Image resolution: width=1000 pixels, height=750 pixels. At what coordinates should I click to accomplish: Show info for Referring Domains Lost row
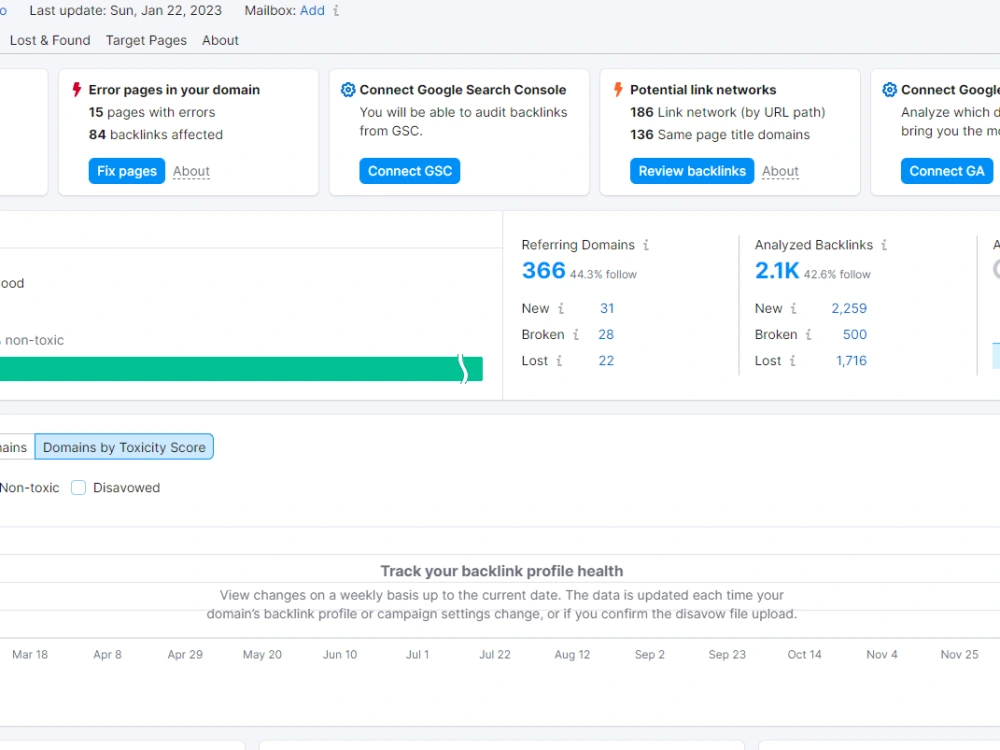pyautogui.click(x=559, y=361)
